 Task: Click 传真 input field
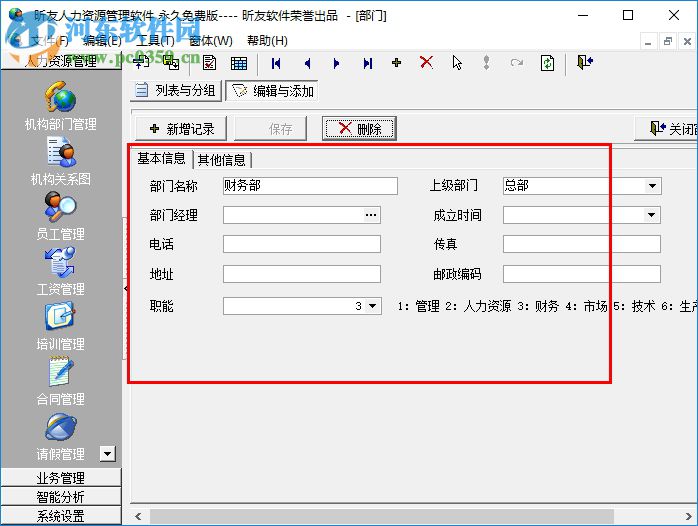[x=582, y=244]
